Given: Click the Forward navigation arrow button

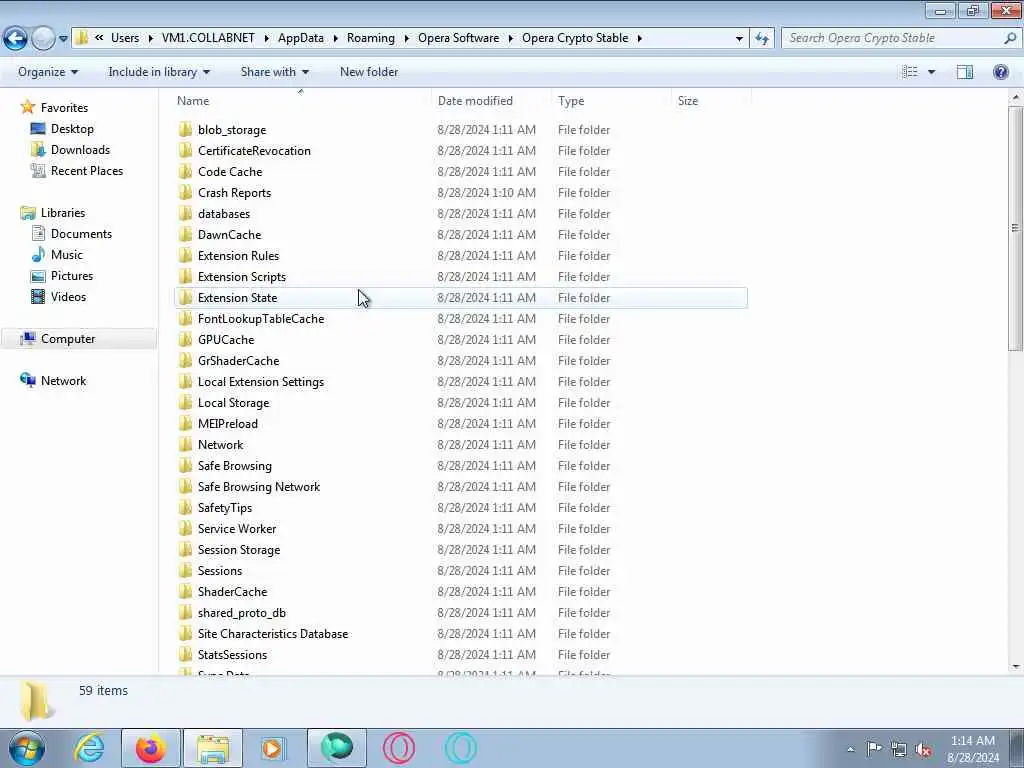Looking at the screenshot, I should point(43,39).
